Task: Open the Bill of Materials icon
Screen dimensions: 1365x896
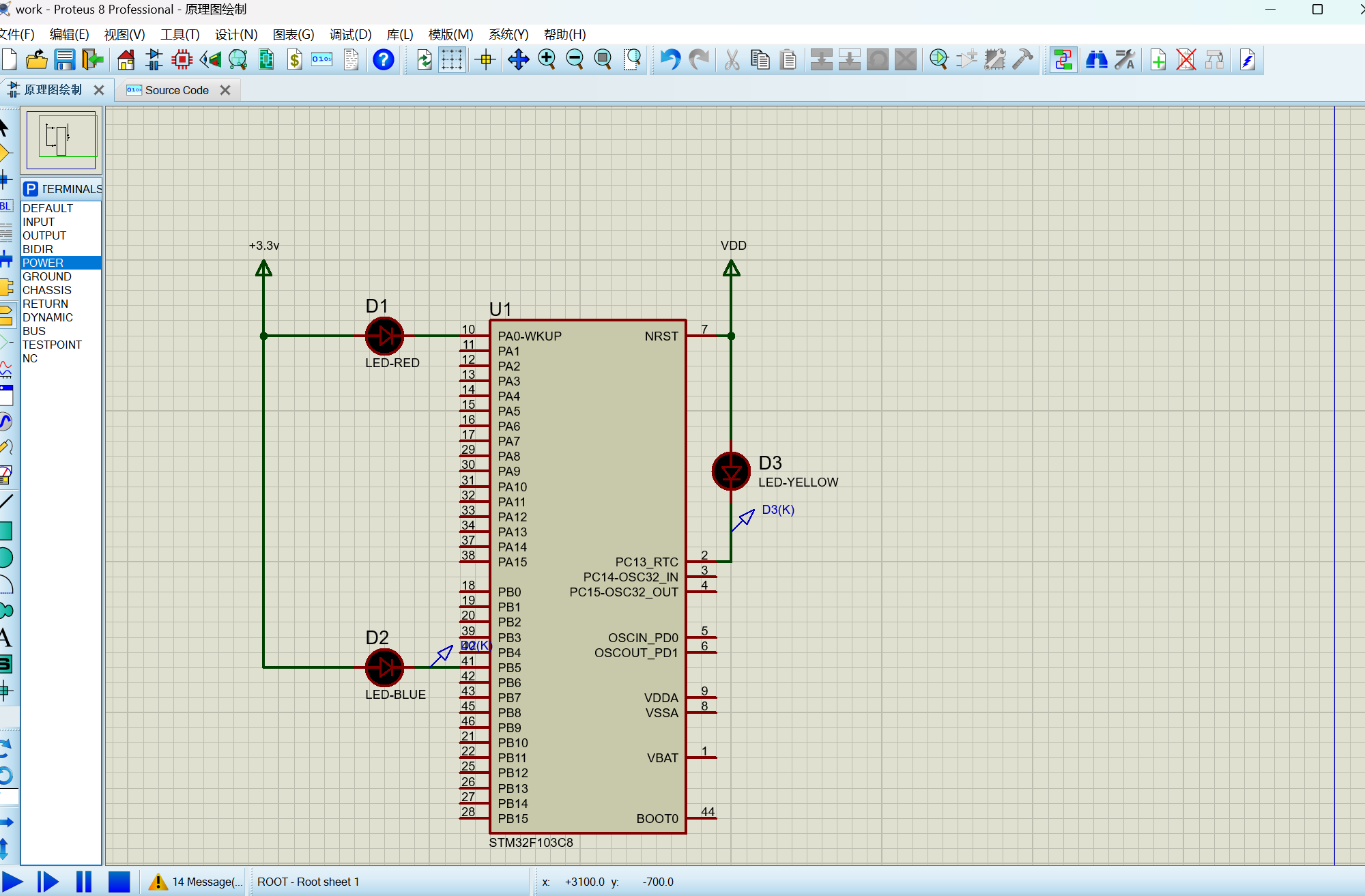Action: coord(295,60)
